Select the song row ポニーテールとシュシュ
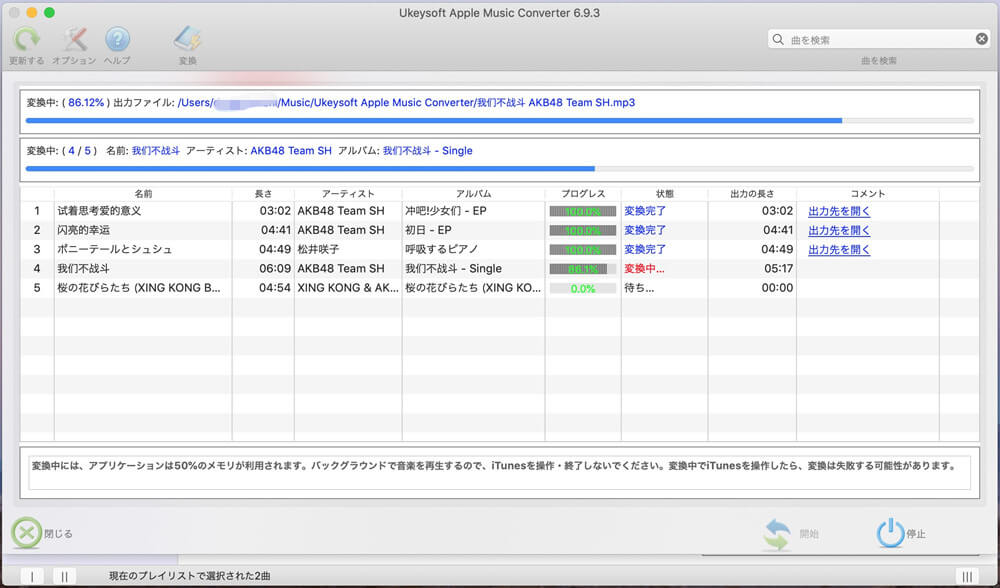 tap(499, 249)
